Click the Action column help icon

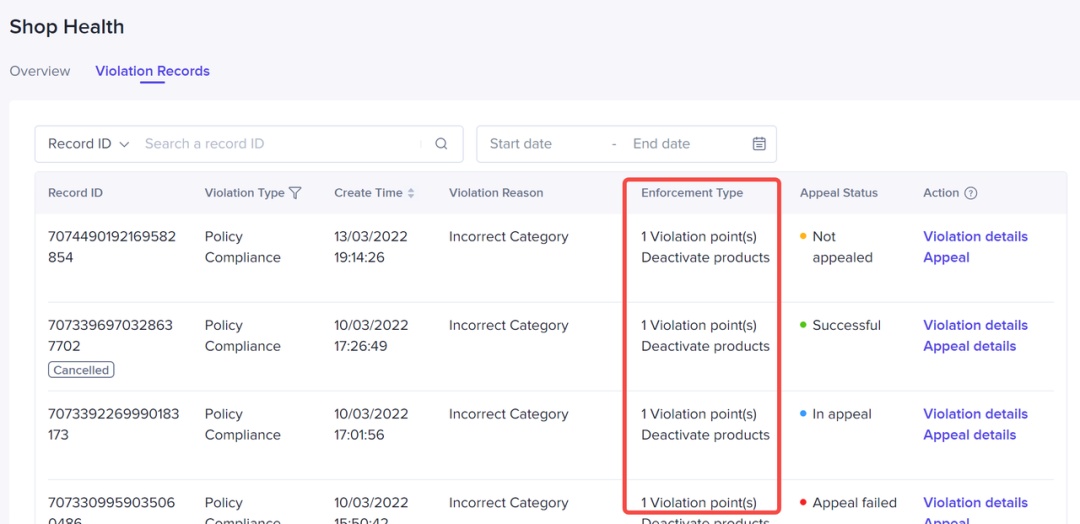tap(970, 193)
